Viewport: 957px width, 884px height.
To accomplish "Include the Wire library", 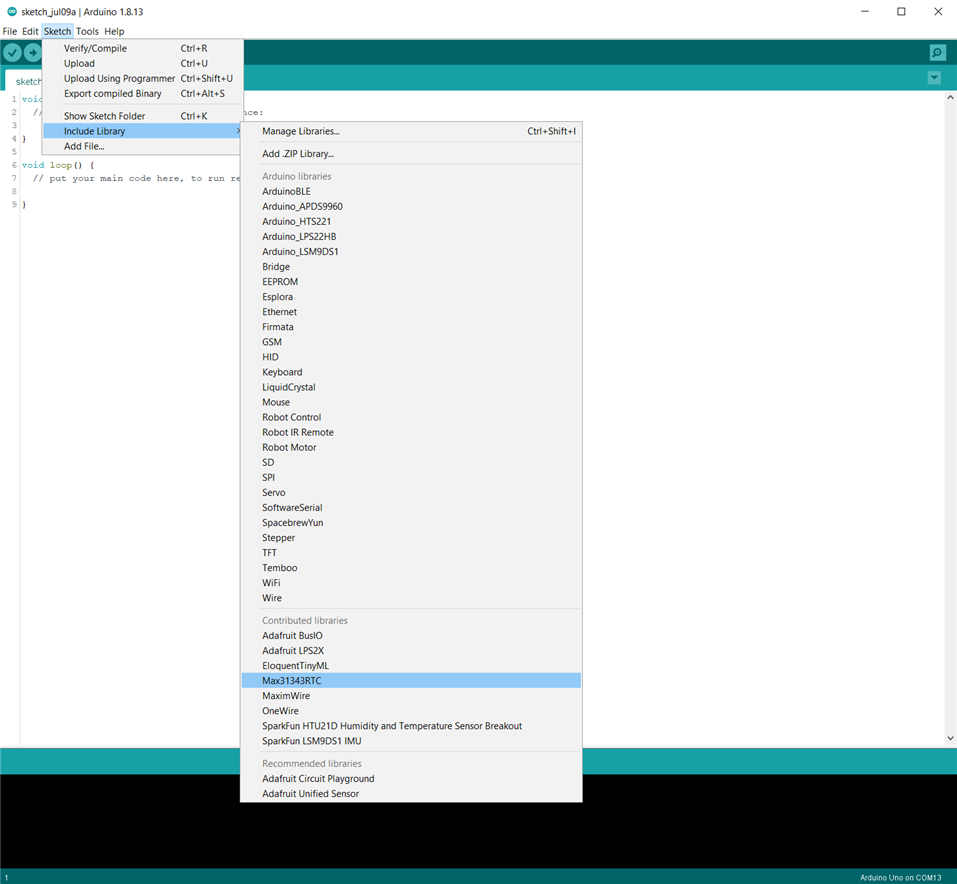I will [x=411, y=598].
